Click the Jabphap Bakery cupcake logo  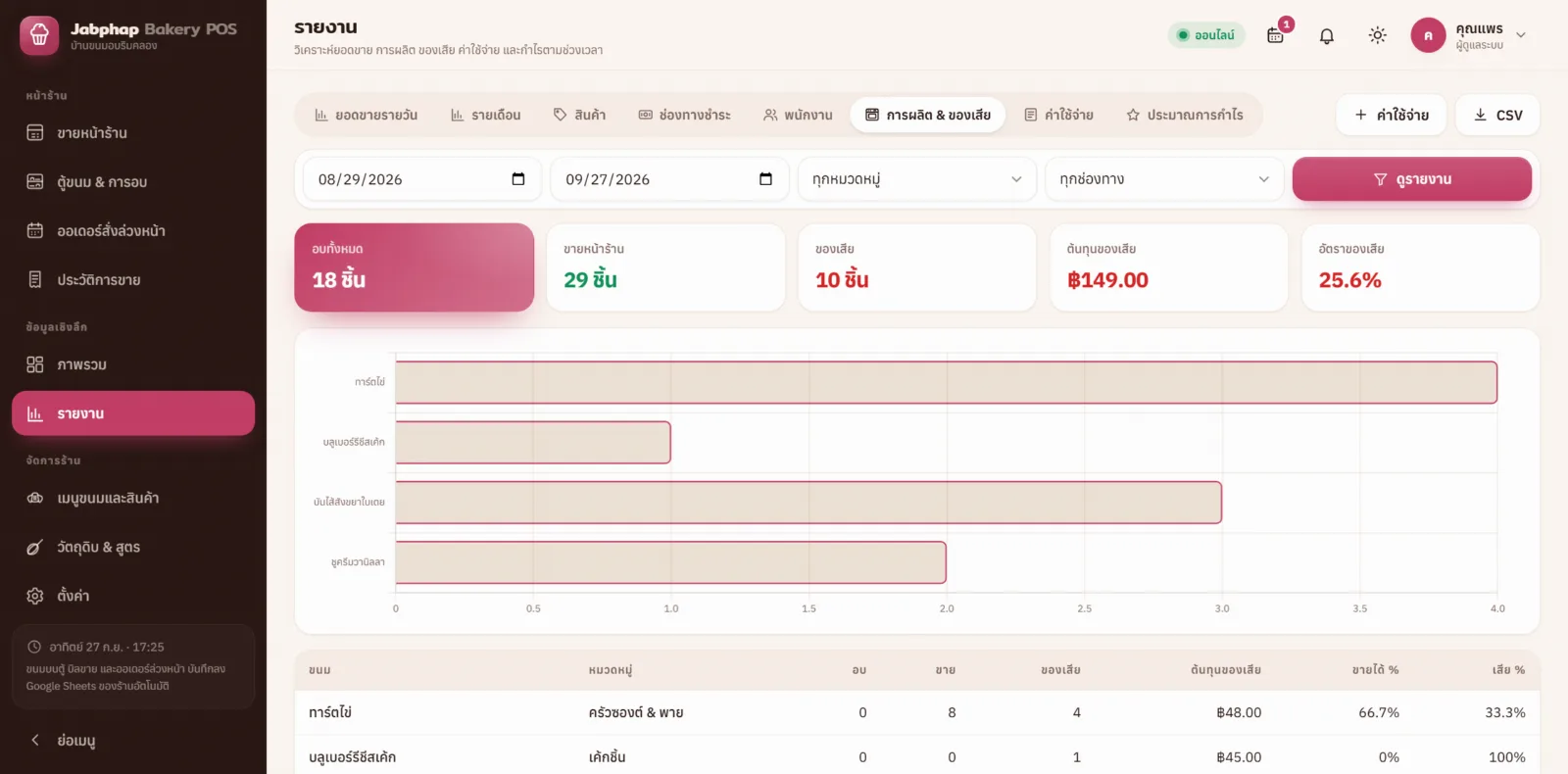(x=39, y=35)
